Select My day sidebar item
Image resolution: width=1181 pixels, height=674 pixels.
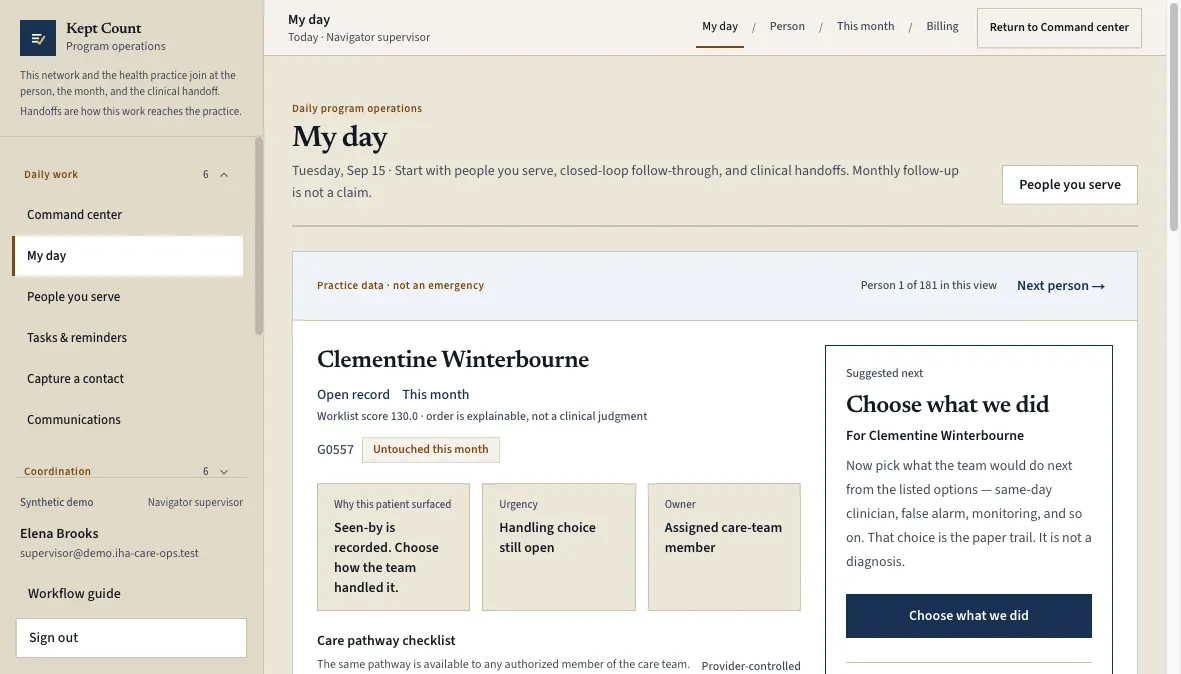tap(128, 256)
